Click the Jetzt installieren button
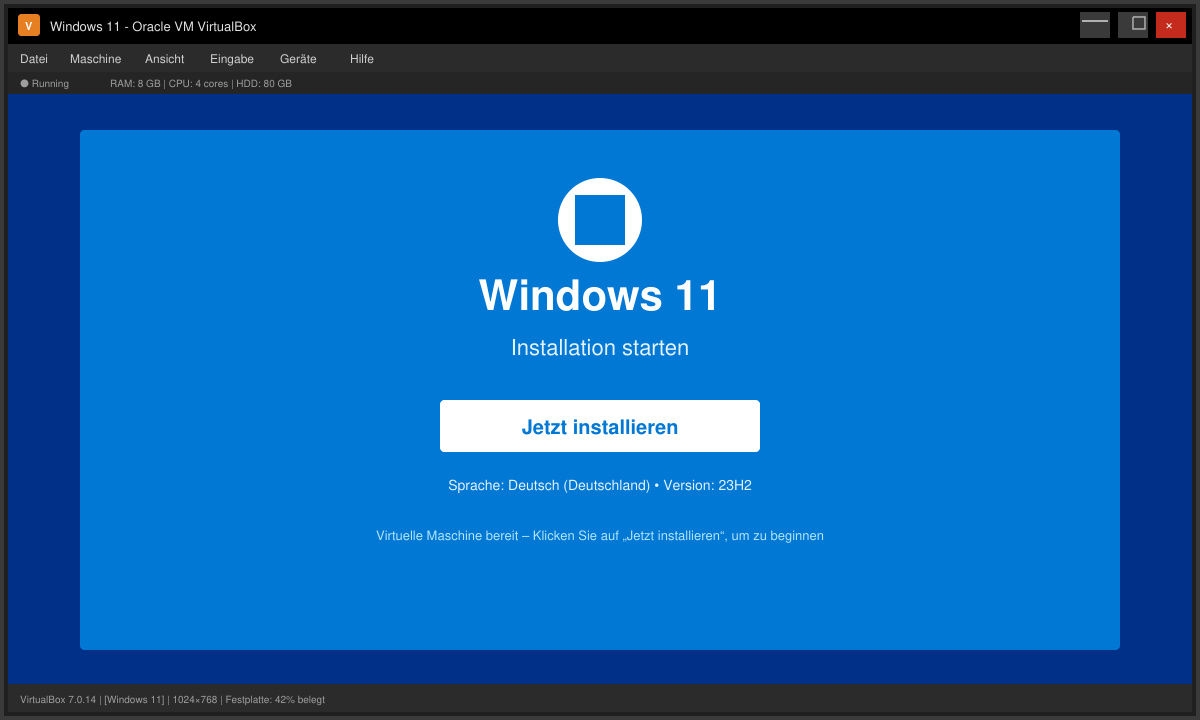Screen dimensions: 1200x720 pos(600,426)
